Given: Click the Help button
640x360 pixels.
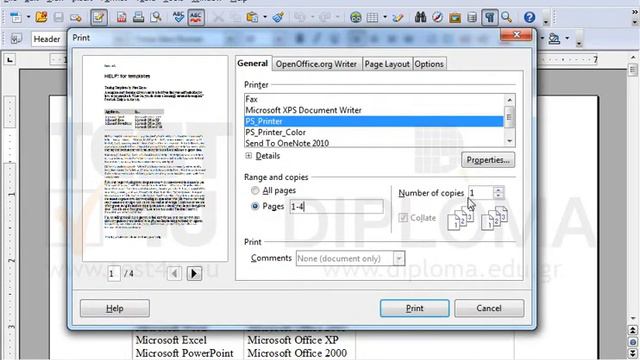Looking at the screenshot, I should coord(115,308).
